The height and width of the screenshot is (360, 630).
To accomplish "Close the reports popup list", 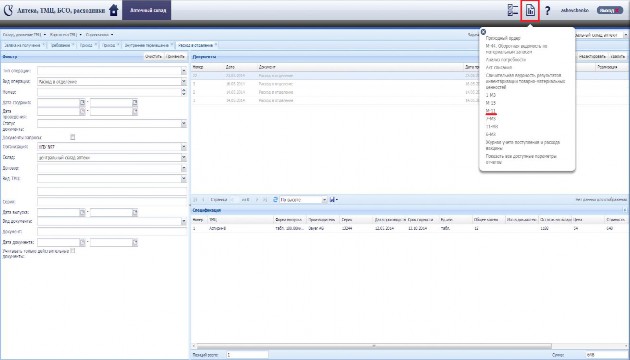I will [x=483, y=32].
